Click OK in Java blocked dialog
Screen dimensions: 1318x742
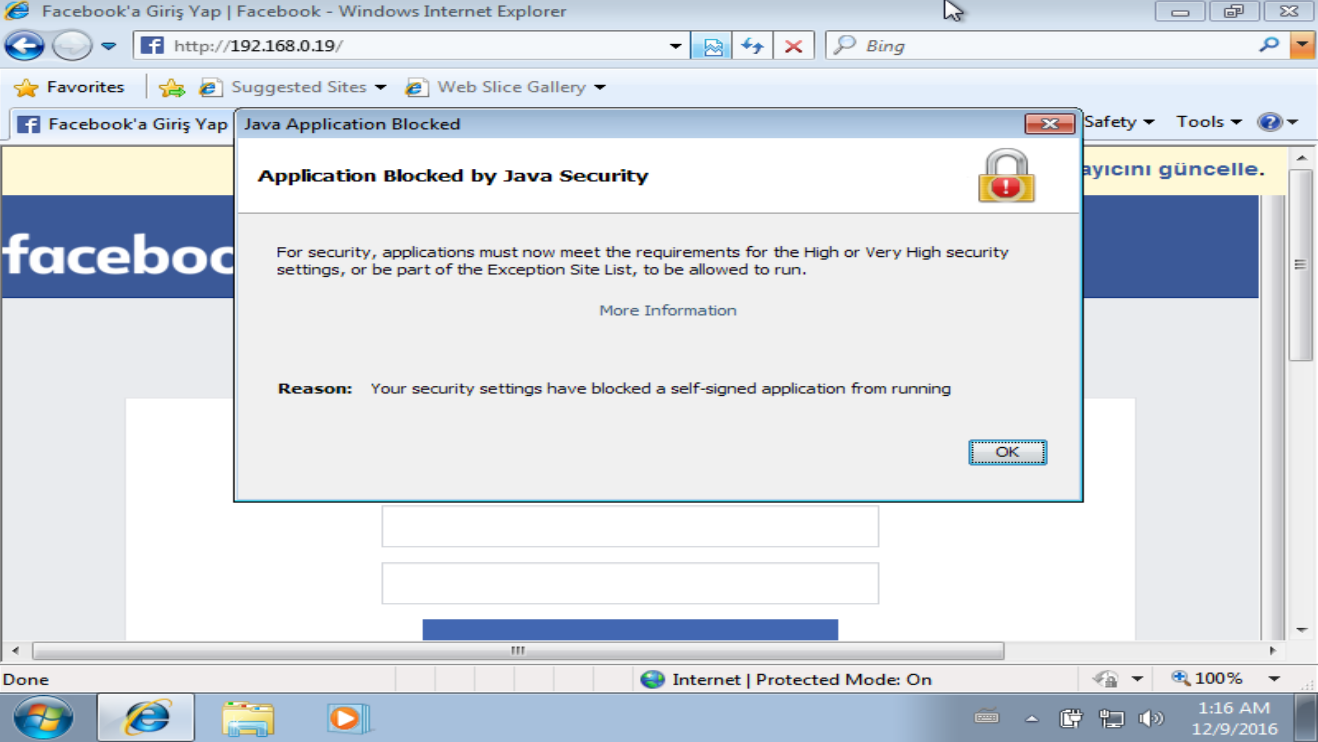(x=1007, y=452)
